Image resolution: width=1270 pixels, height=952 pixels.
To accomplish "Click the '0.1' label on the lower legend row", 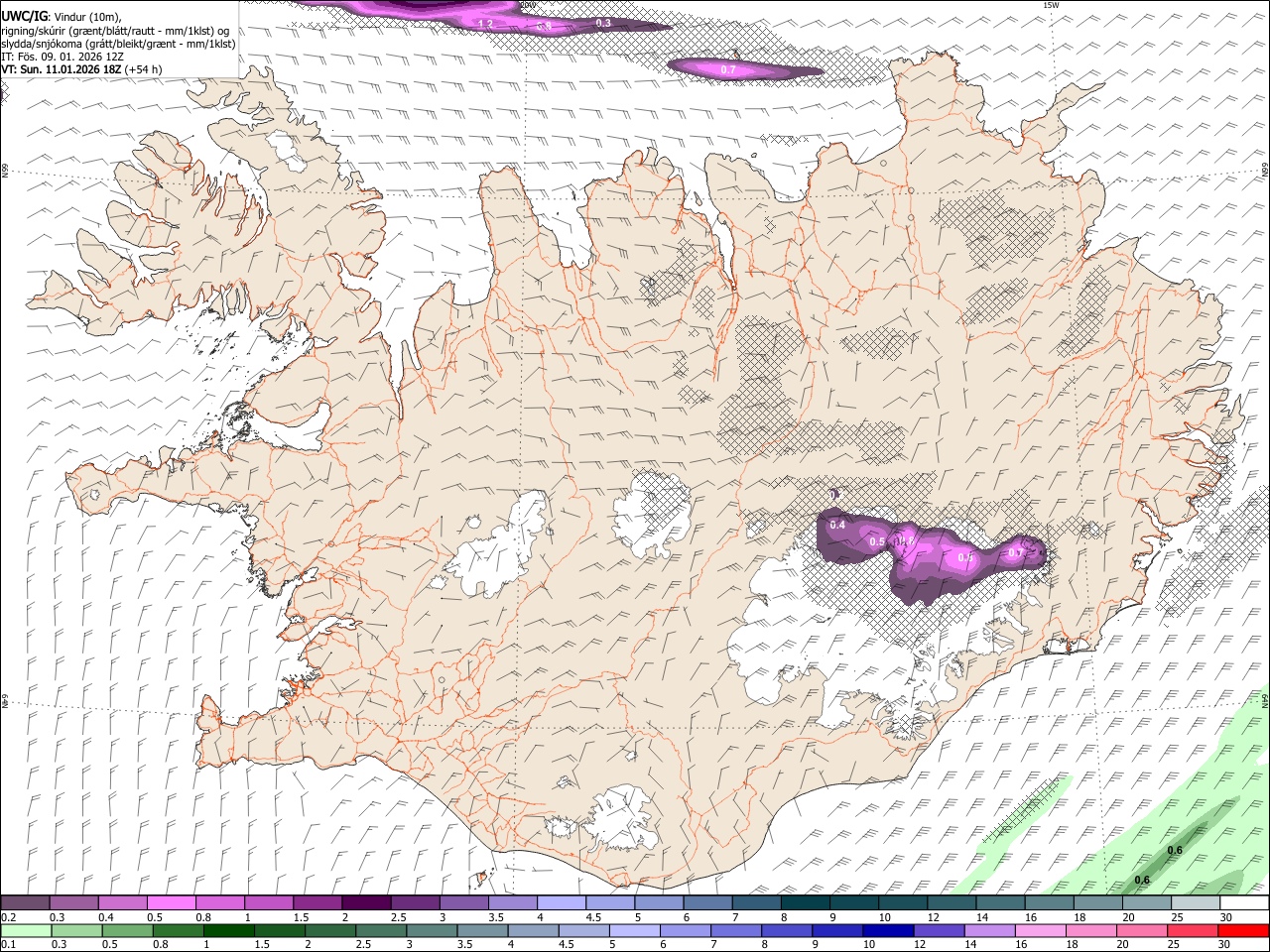I will coord(9,944).
